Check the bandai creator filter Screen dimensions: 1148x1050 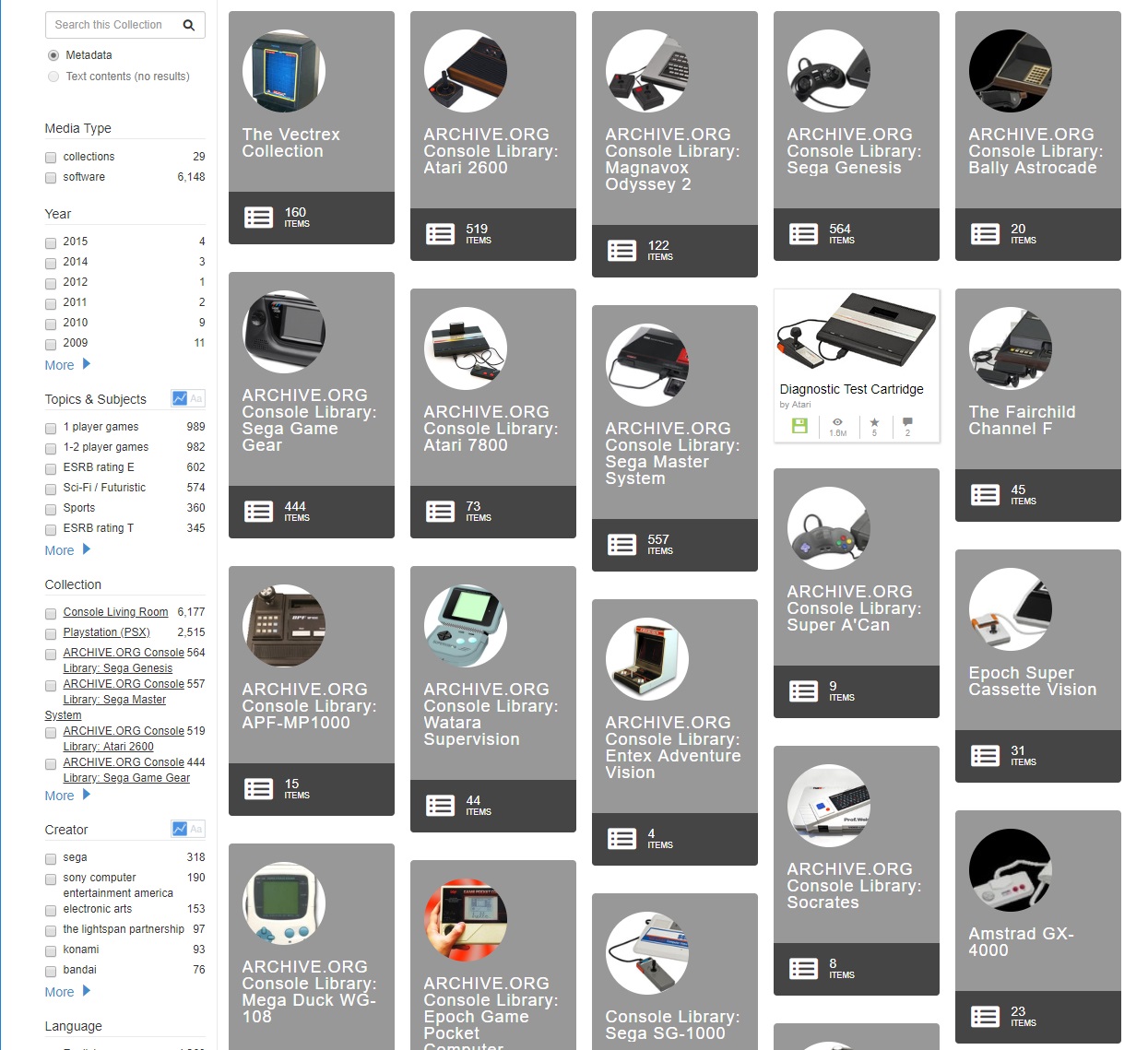pos(51,972)
